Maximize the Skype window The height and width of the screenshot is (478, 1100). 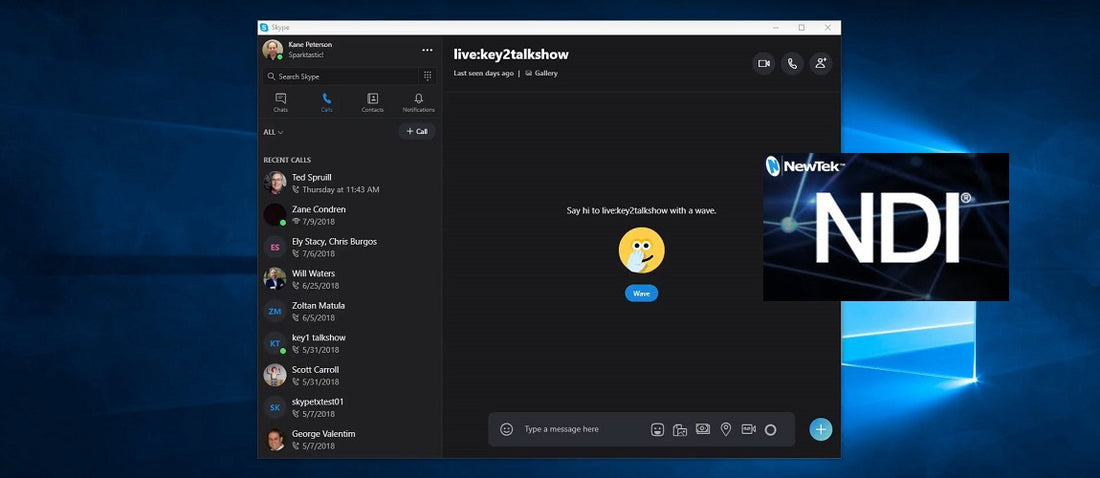801,27
